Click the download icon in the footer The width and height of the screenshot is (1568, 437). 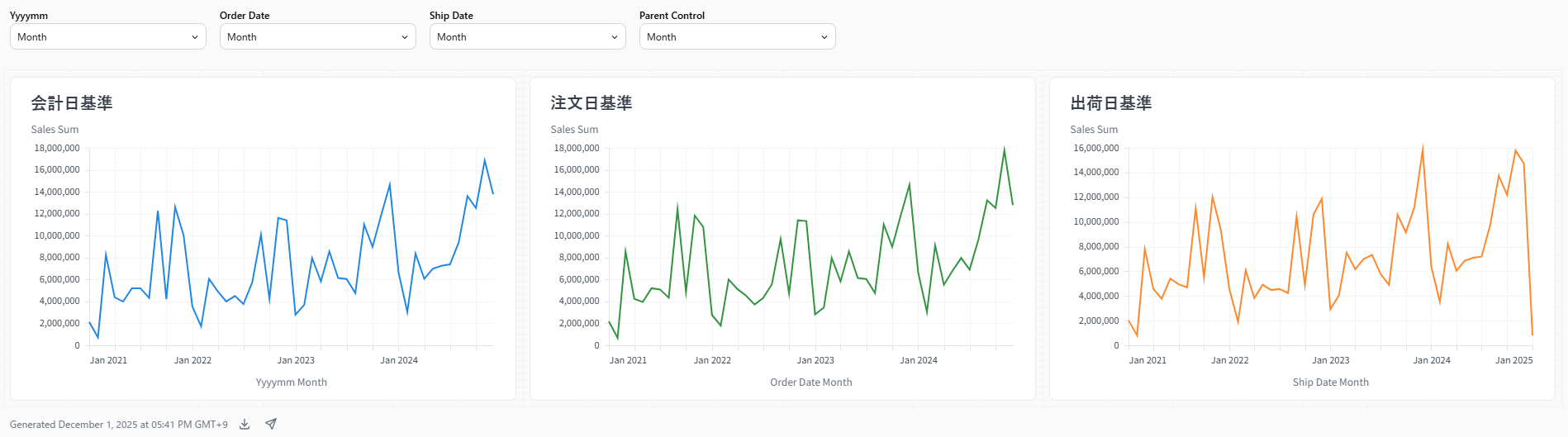point(245,425)
